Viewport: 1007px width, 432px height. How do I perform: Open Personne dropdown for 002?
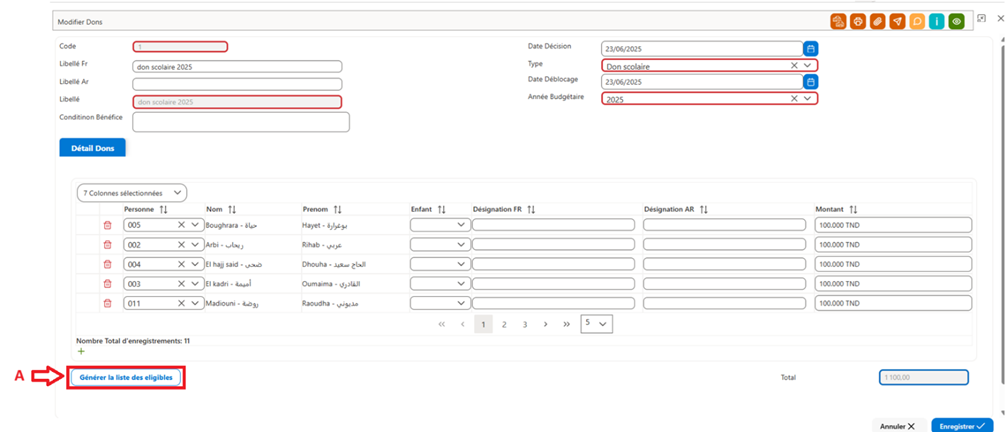195,245
